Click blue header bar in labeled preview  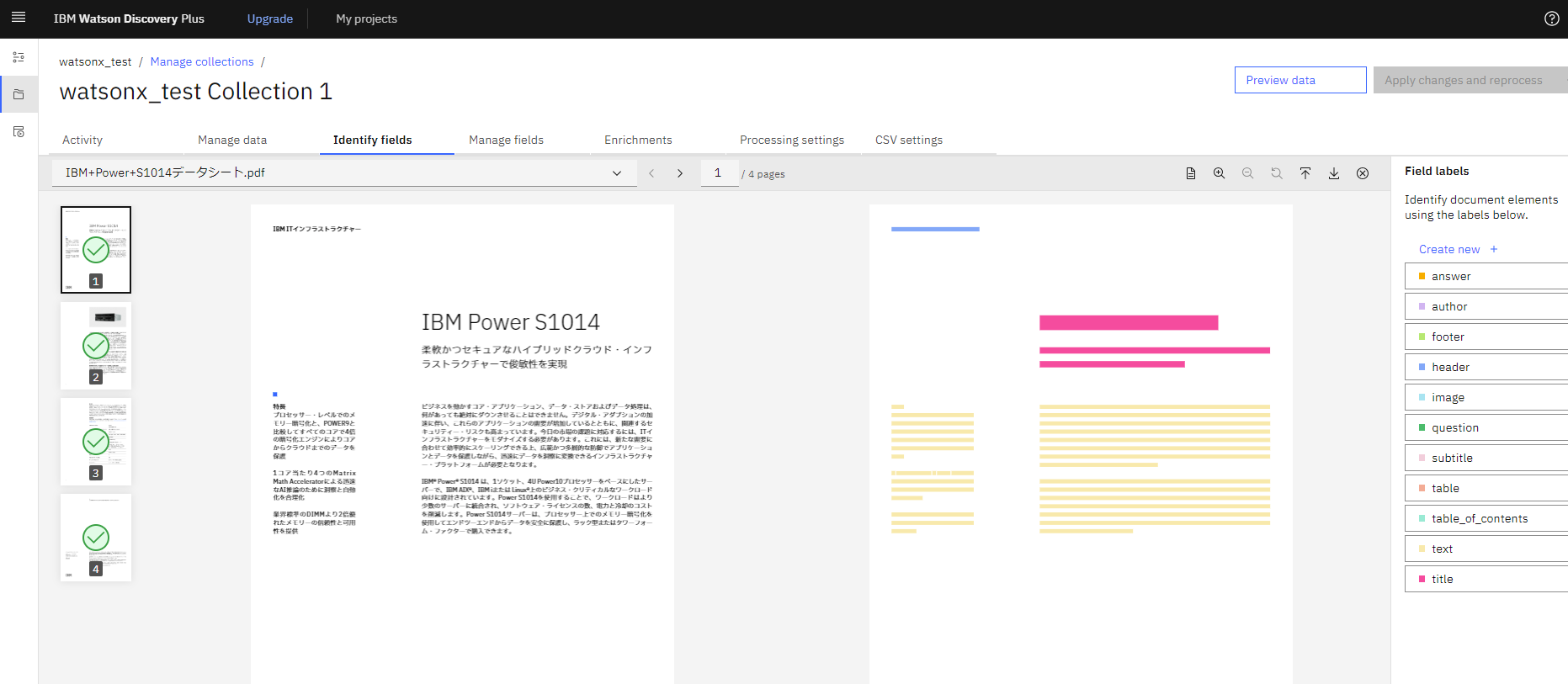pos(935,229)
